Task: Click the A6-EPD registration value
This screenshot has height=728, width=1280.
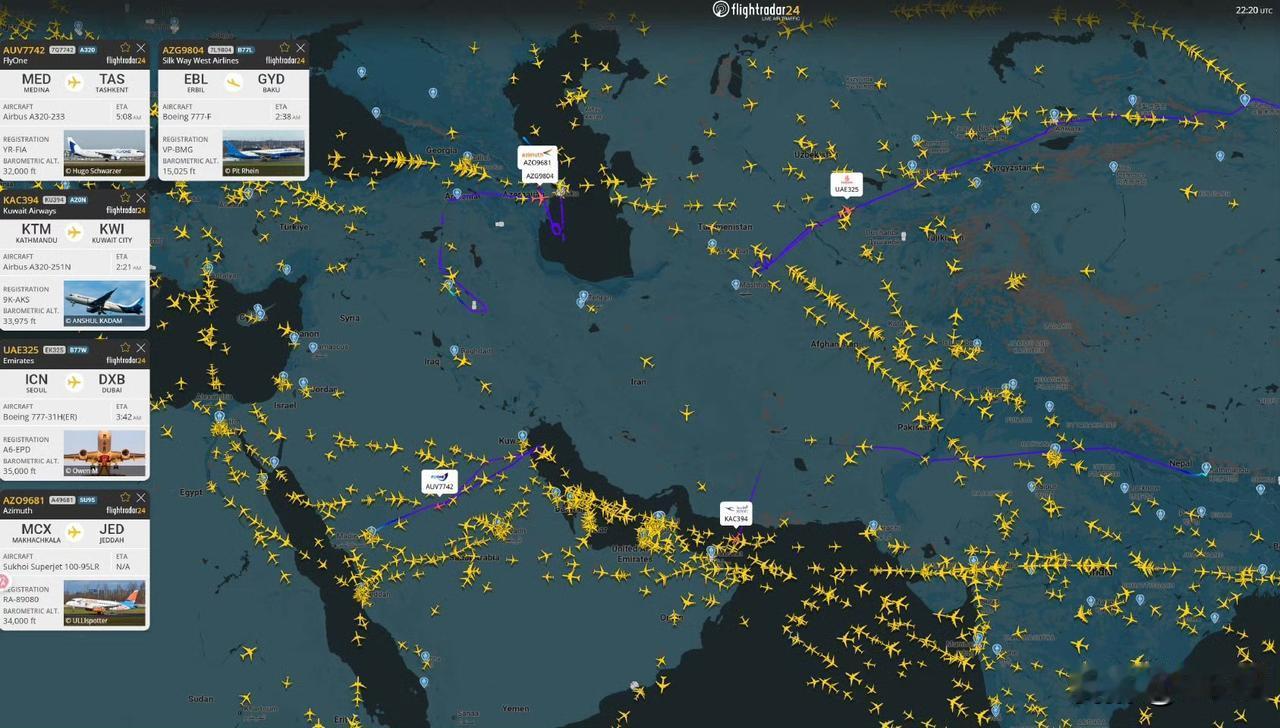Action: (16, 450)
